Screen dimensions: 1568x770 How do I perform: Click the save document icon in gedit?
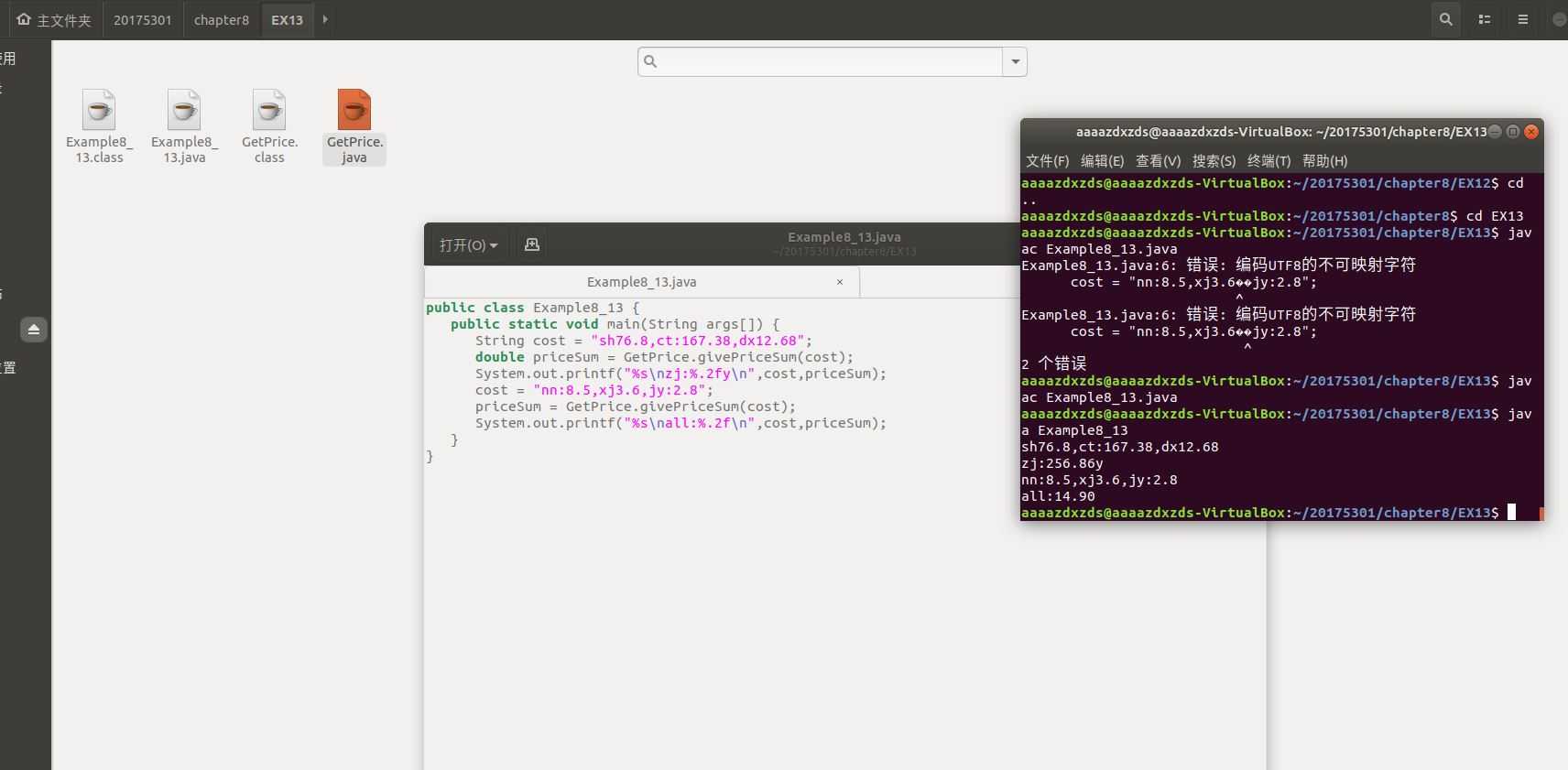point(532,244)
